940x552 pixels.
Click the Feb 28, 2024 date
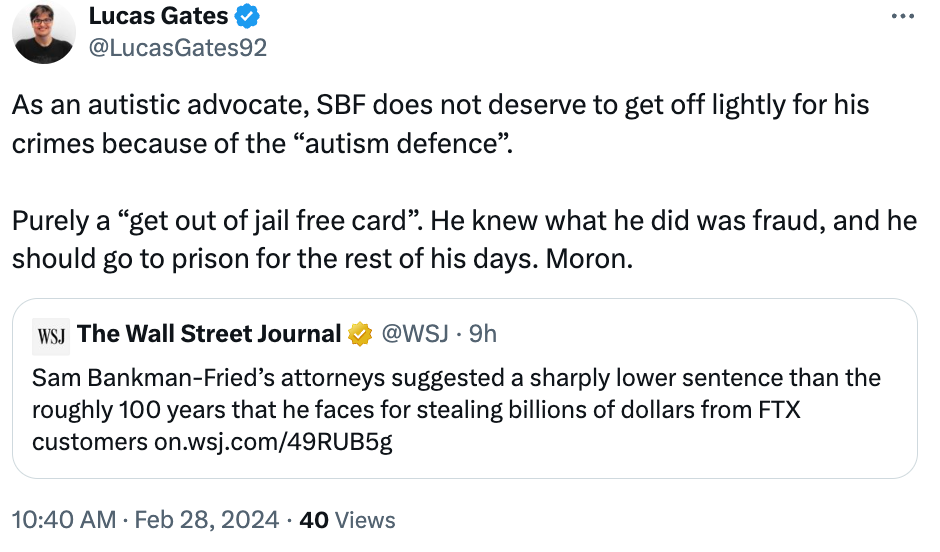tap(207, 520)
